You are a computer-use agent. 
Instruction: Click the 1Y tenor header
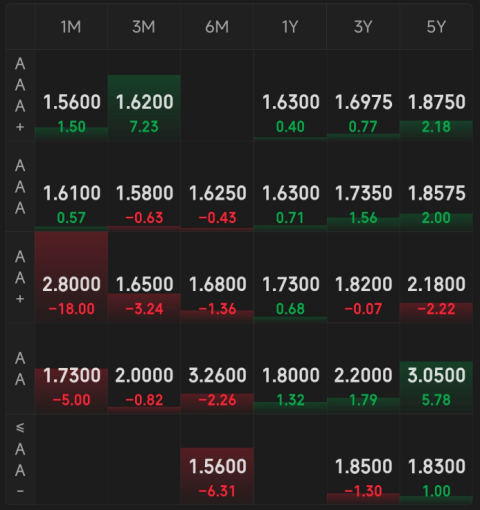click(290, 27)
